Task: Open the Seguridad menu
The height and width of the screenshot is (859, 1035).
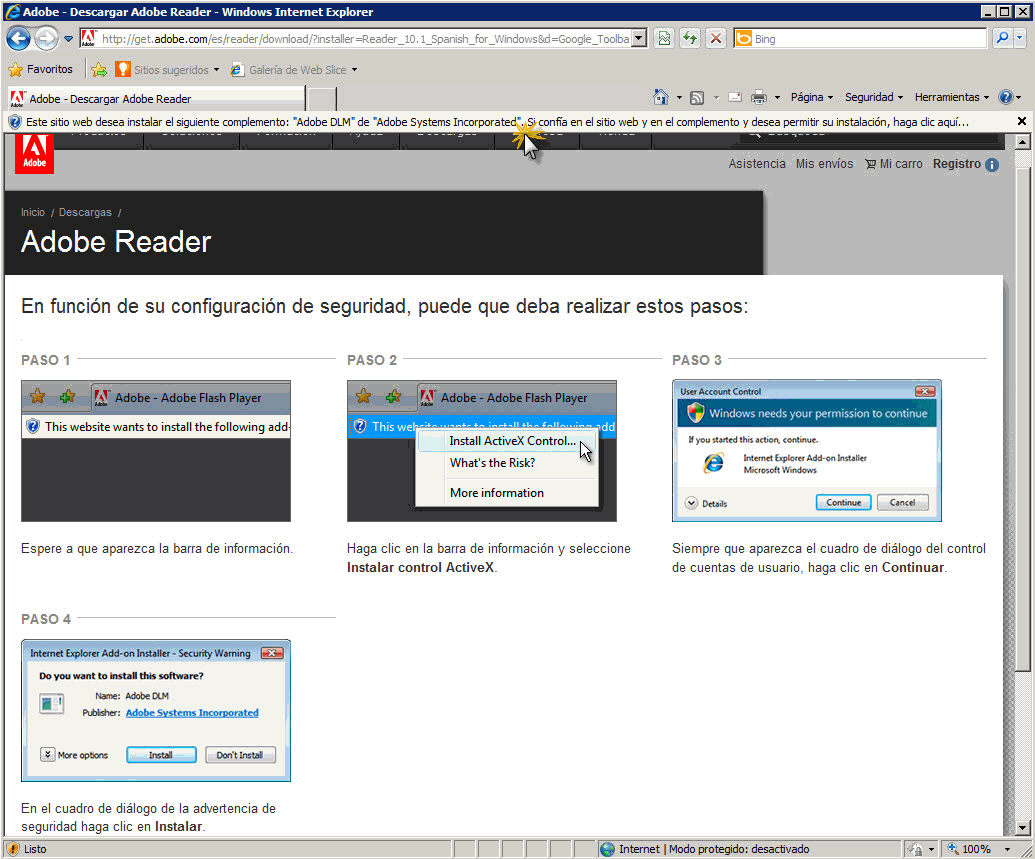Action: (873, 97)
